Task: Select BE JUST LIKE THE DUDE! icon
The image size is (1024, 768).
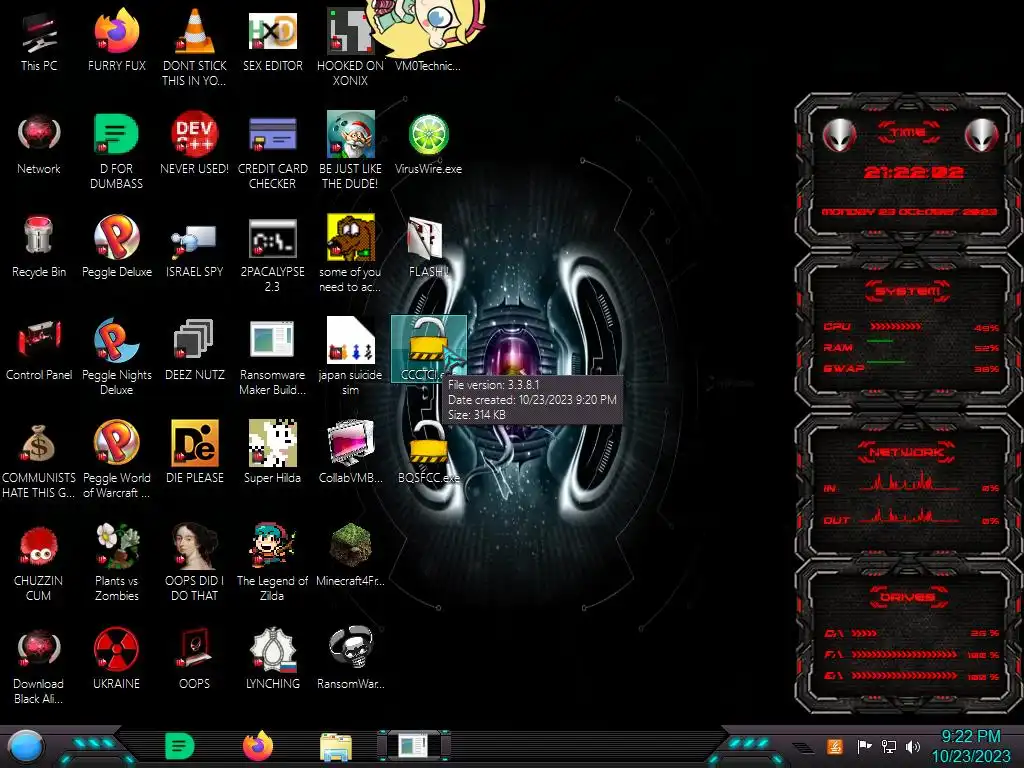Action: point(350,151)
